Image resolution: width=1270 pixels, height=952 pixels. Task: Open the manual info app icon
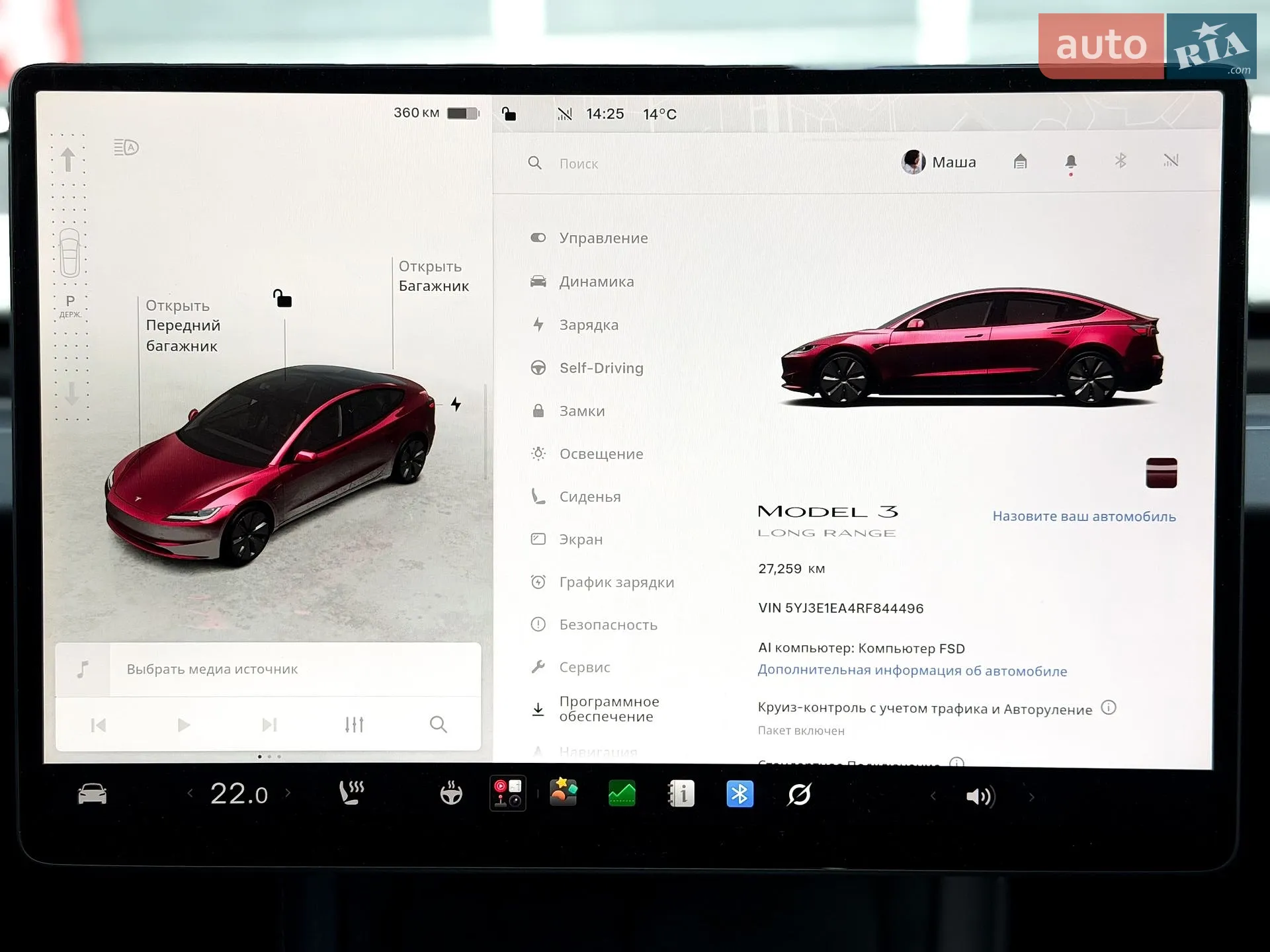[x=681, y=793]
